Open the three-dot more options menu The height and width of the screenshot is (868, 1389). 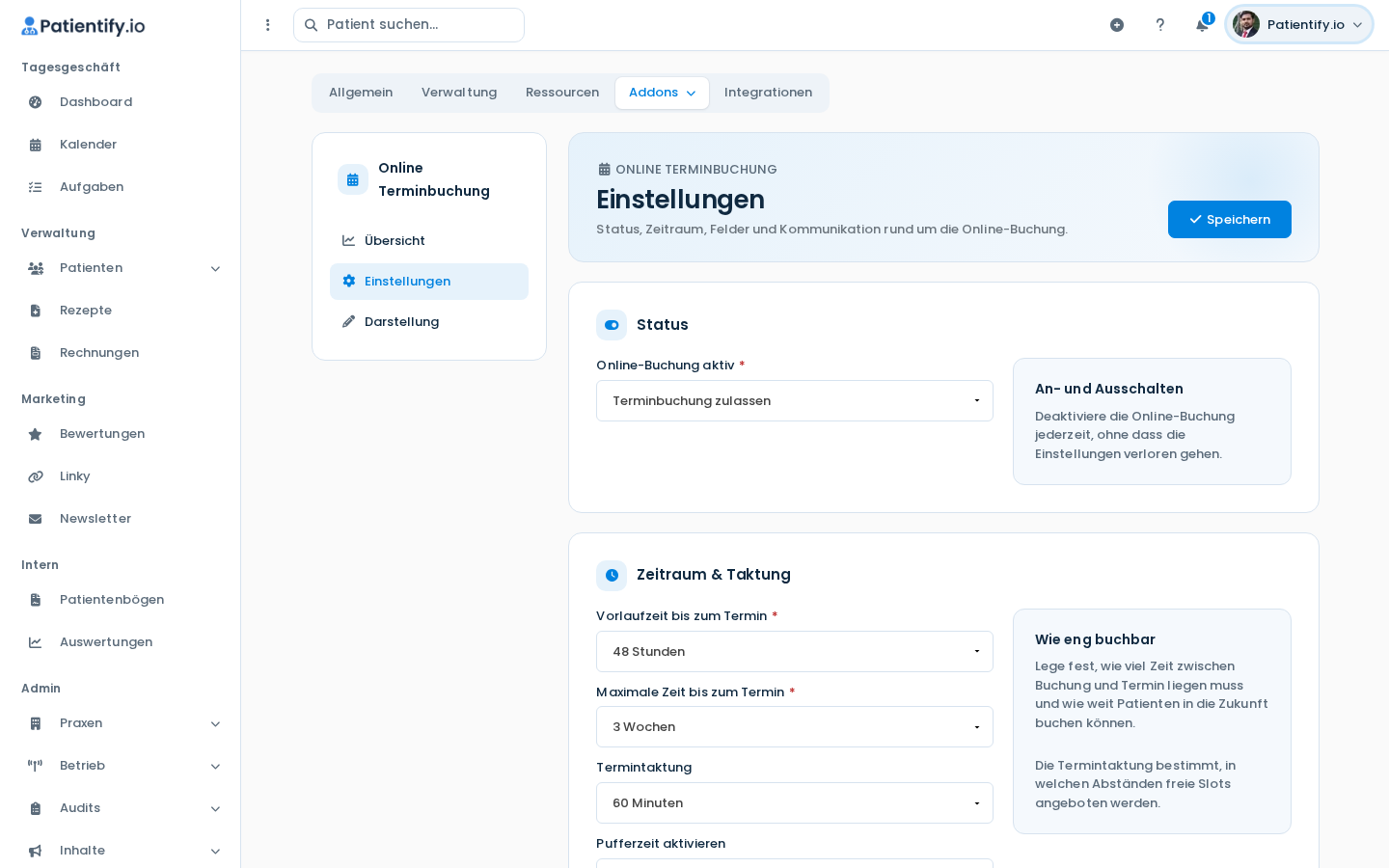coord(268,25)
